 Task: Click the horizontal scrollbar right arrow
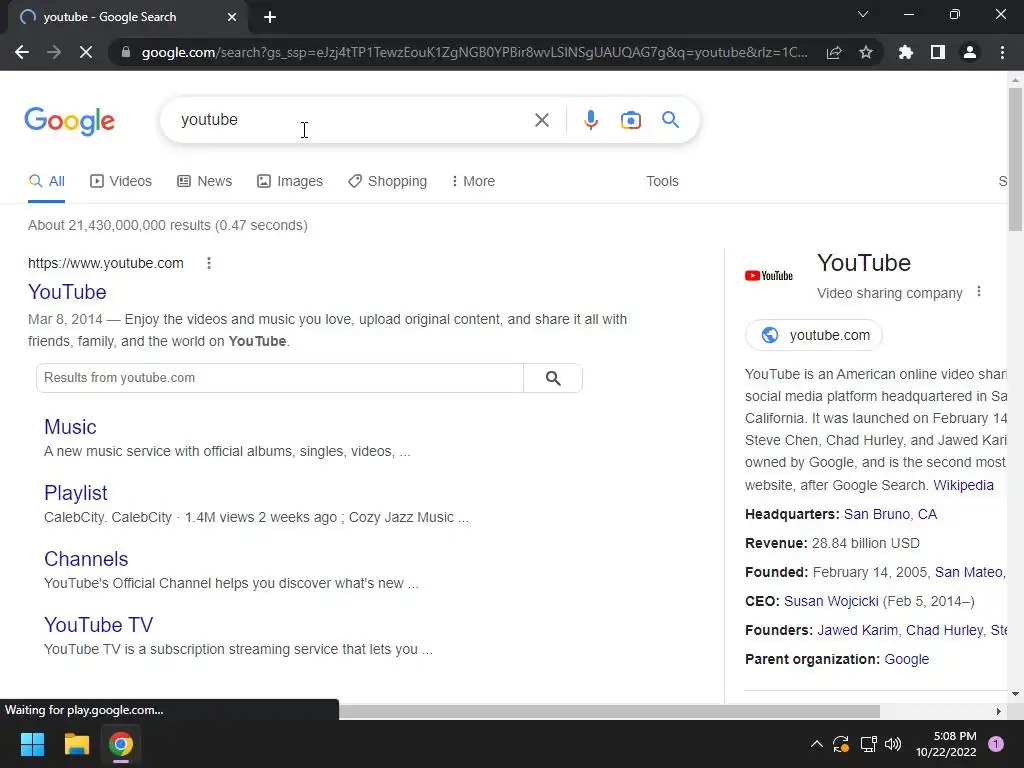[x=998, y=711]
